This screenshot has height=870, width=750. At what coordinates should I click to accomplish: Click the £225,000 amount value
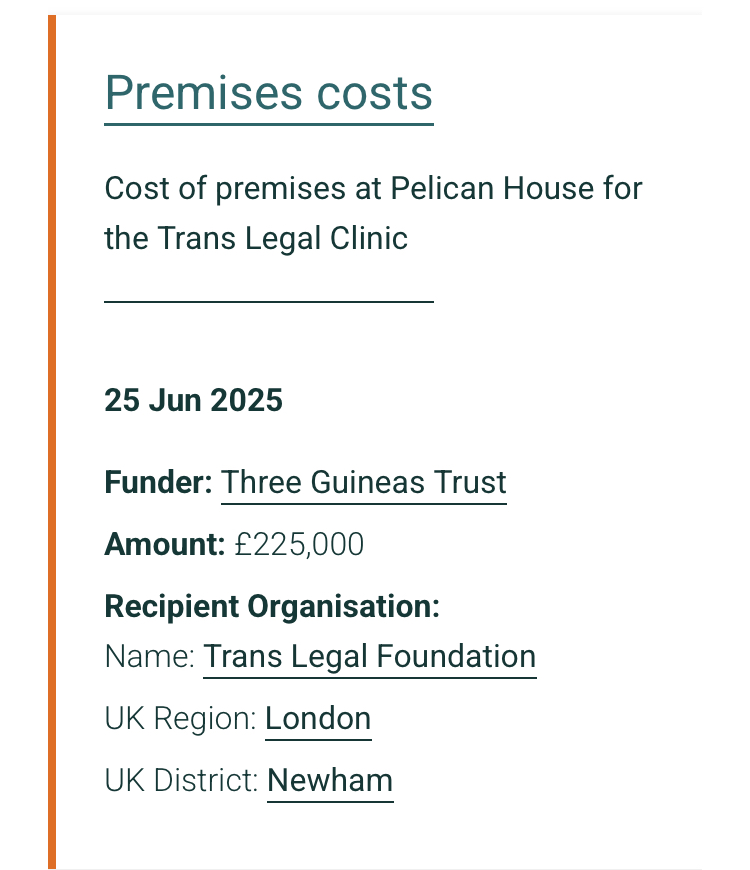click(x=299, y=545)
